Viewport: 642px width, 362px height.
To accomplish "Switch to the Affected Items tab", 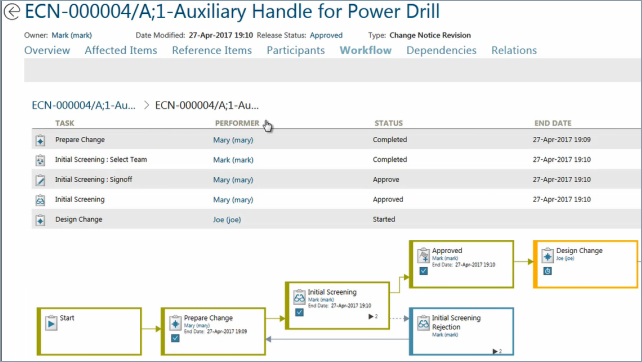I will 121,50.
